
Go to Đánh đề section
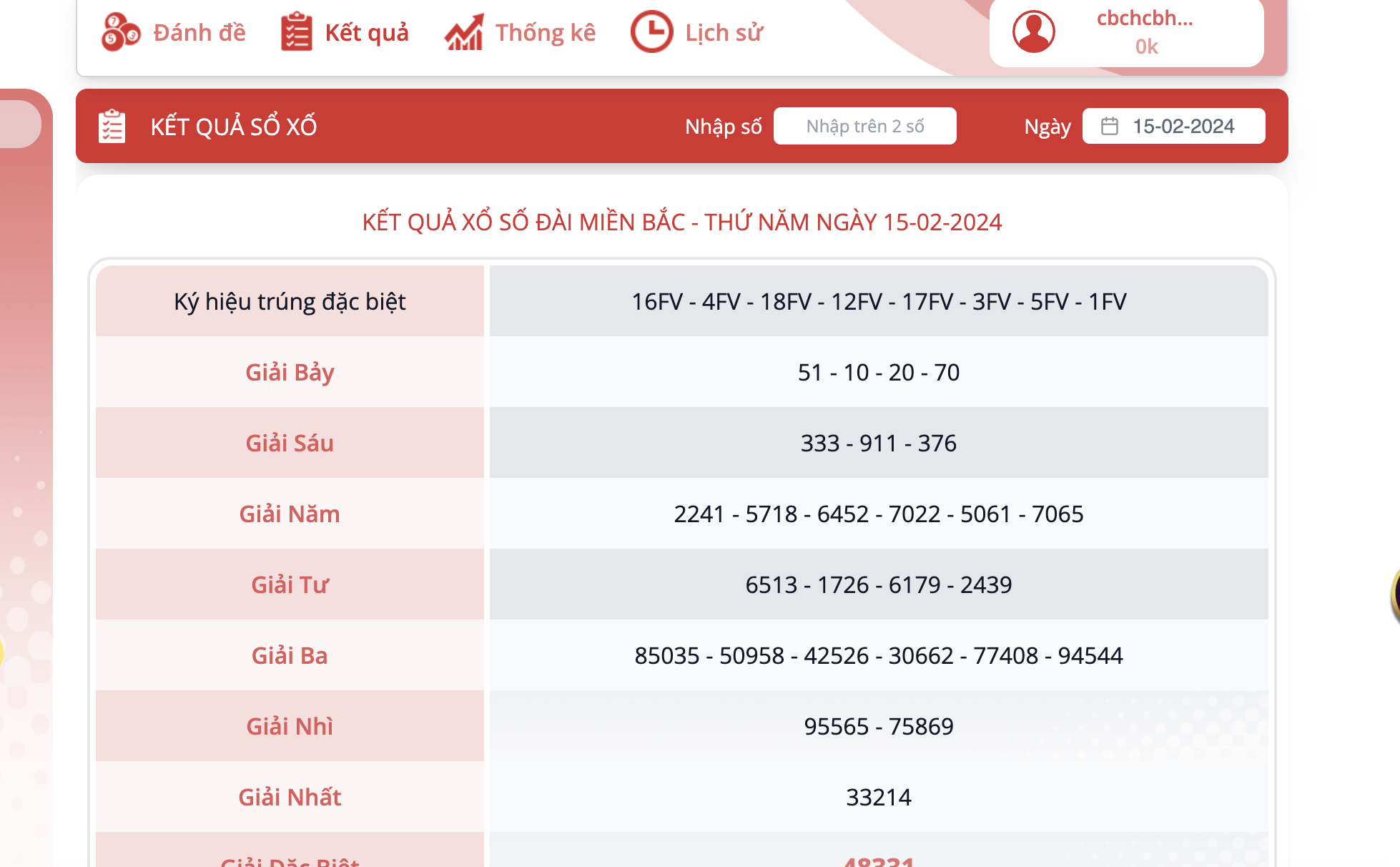(x=198, y=31)
